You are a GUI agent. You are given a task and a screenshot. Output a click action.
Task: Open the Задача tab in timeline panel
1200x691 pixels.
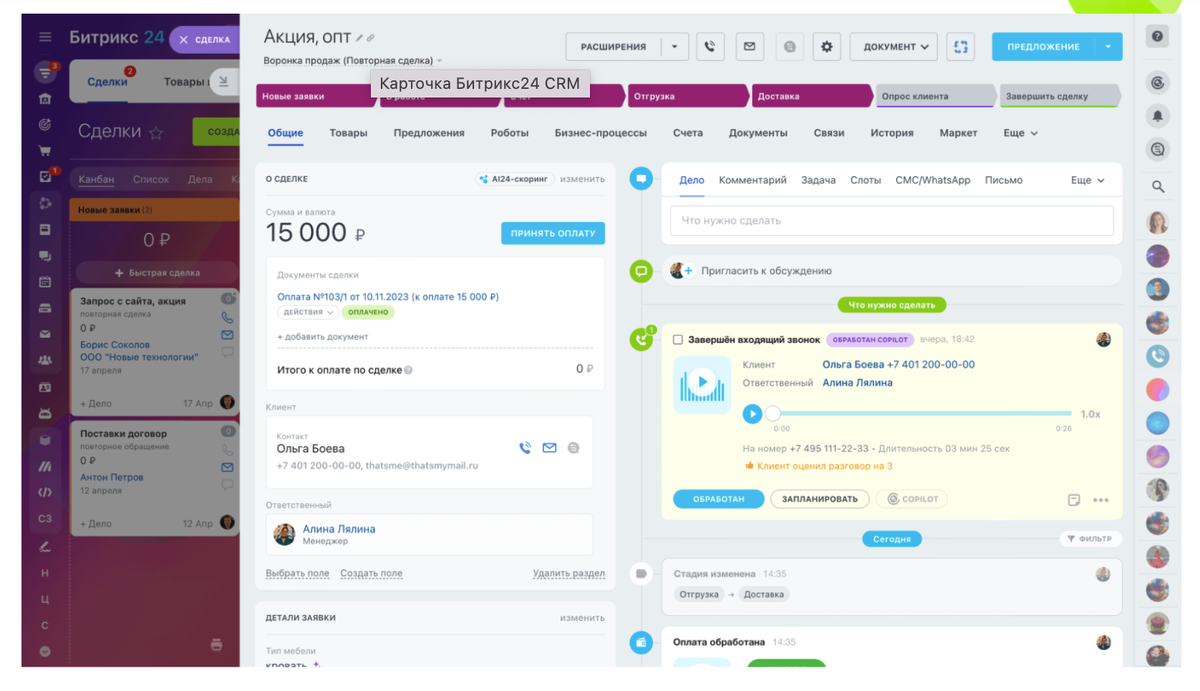819,180
